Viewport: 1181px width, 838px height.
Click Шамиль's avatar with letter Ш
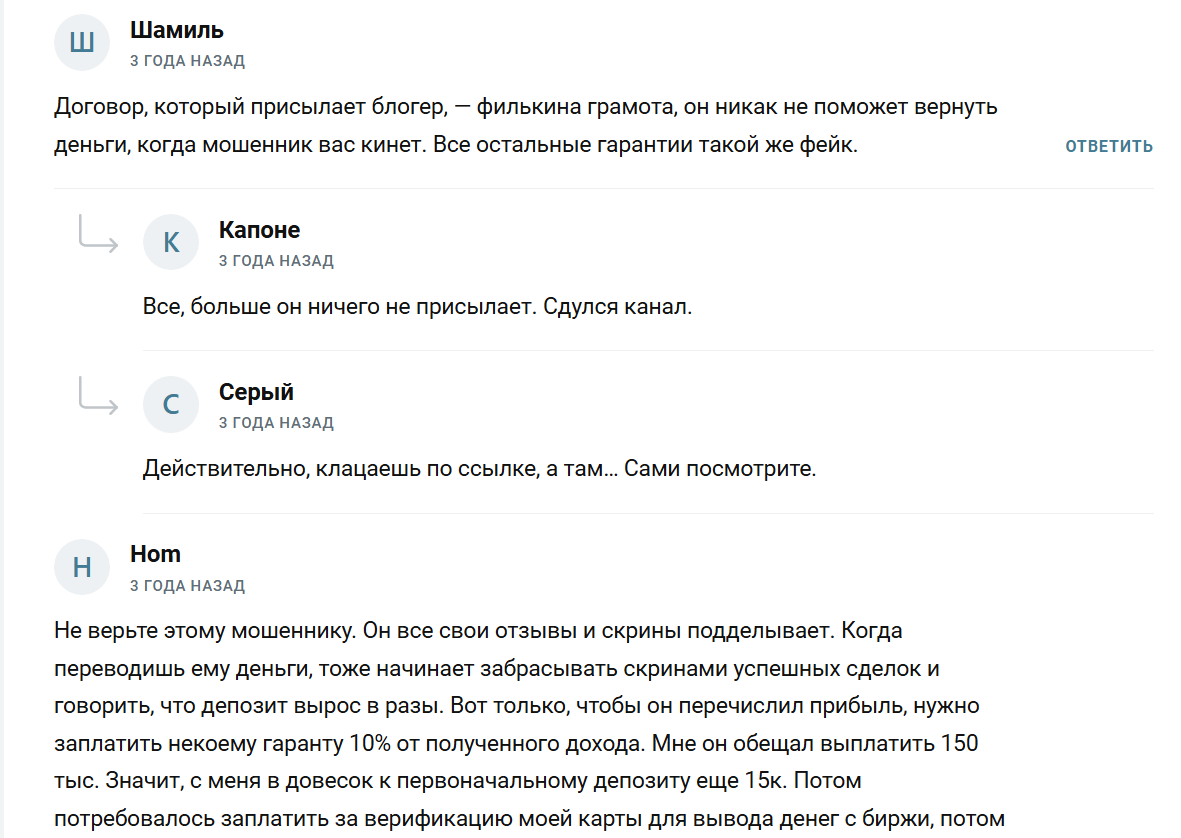[x=81, y=42]
